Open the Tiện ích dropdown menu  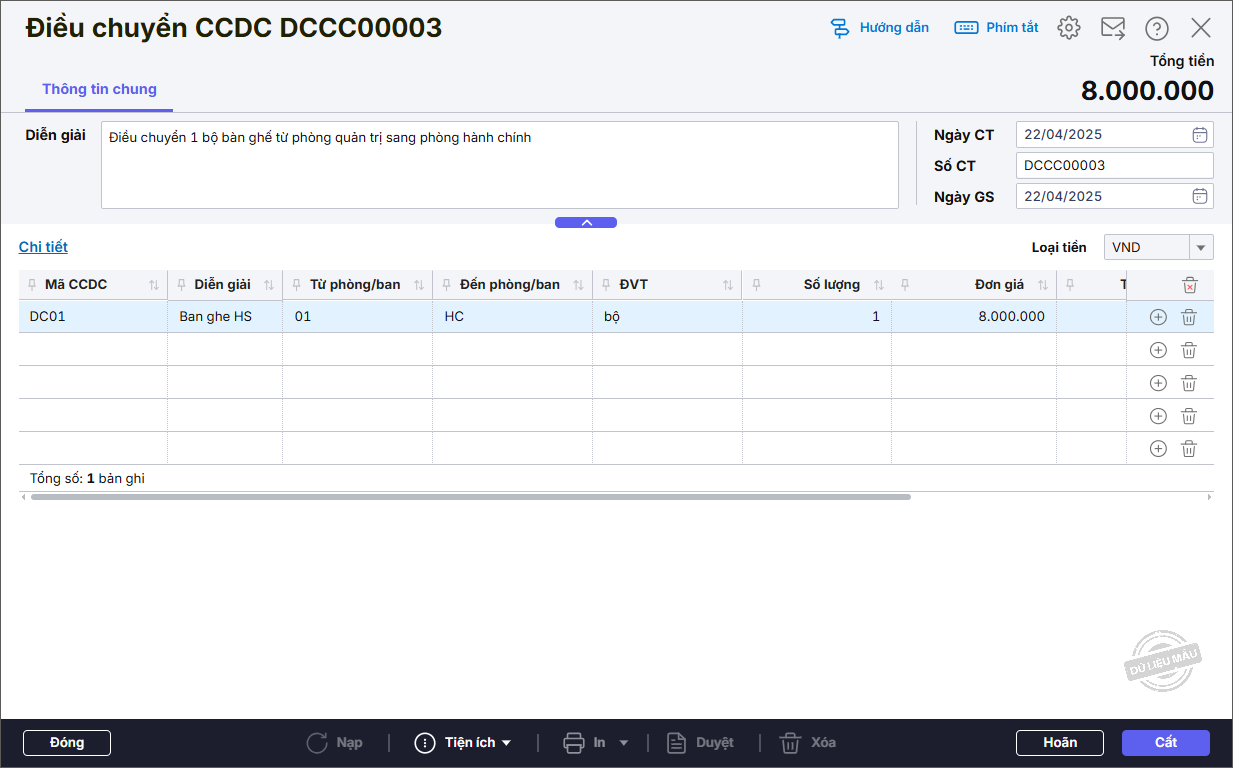point(464,743)
